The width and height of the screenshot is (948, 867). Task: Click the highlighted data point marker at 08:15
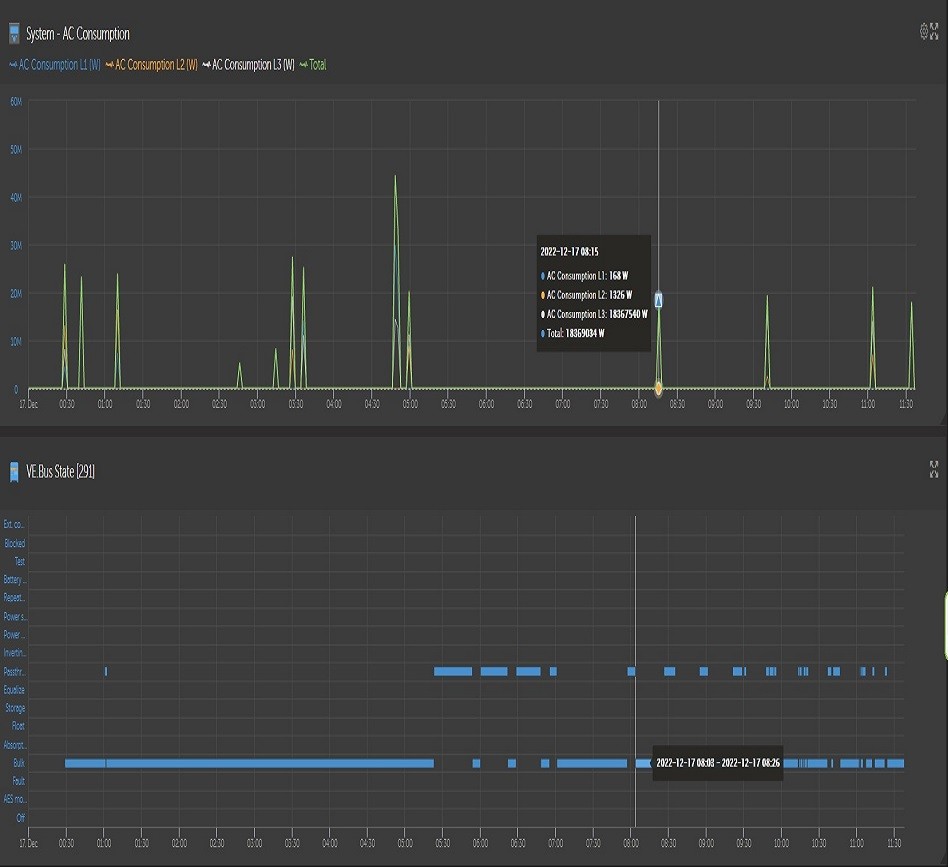[659, 300]
